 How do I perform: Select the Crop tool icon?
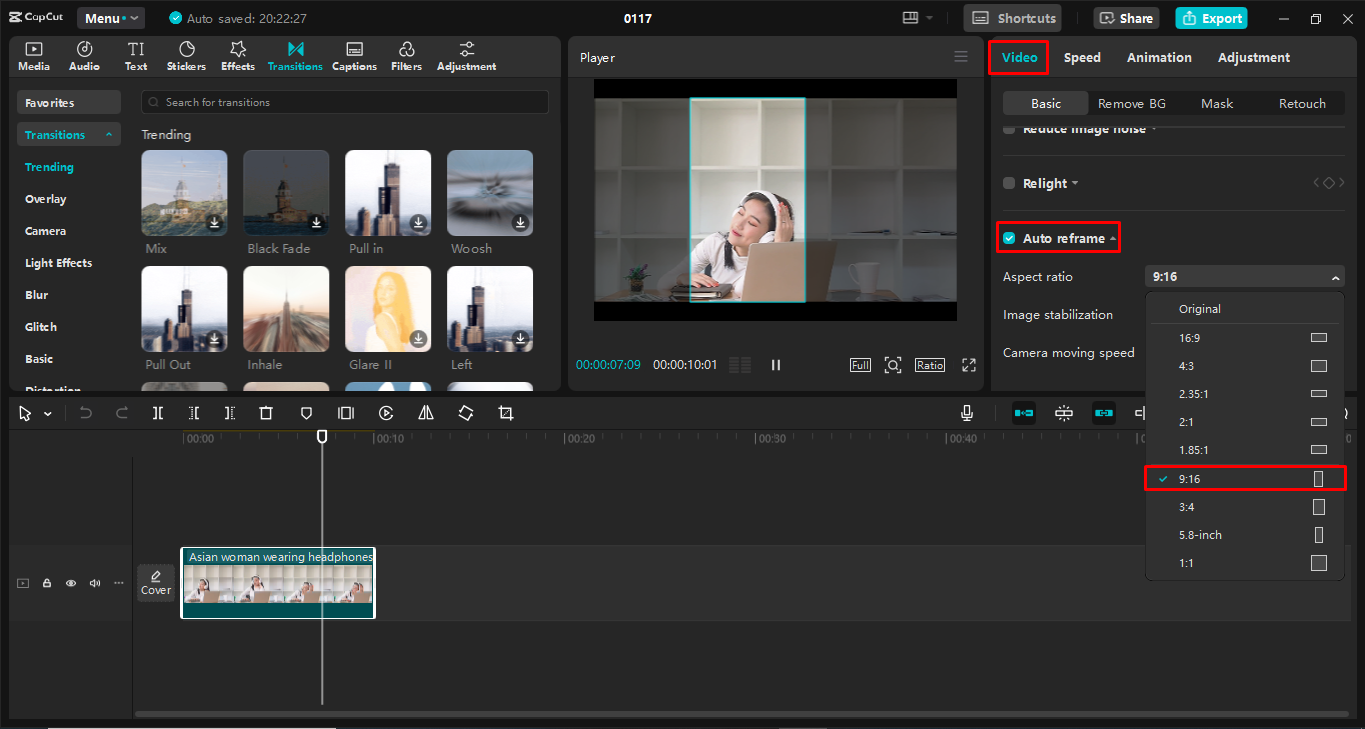(x=506, y=413)
